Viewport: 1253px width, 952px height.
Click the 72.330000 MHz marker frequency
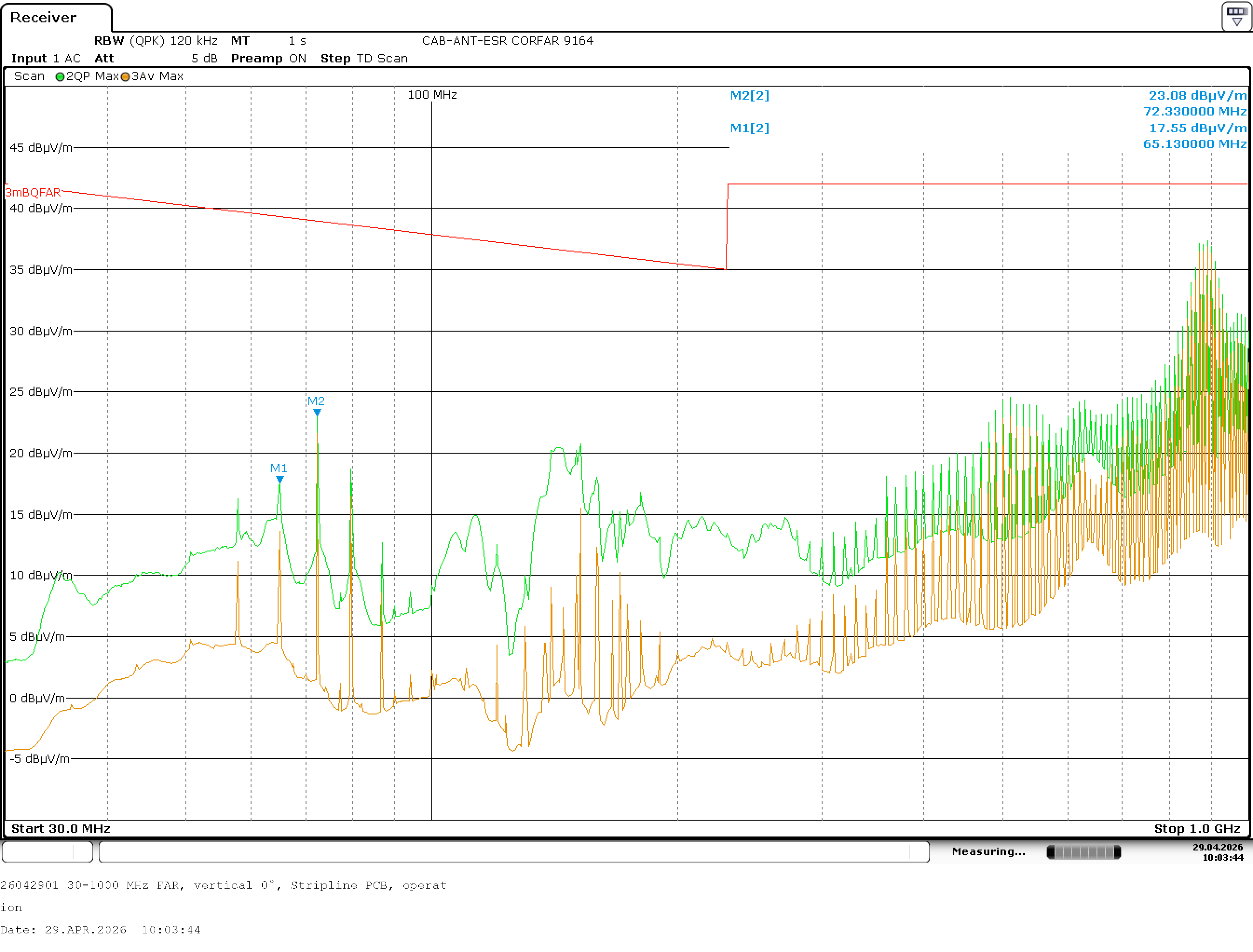point(1195,111)
